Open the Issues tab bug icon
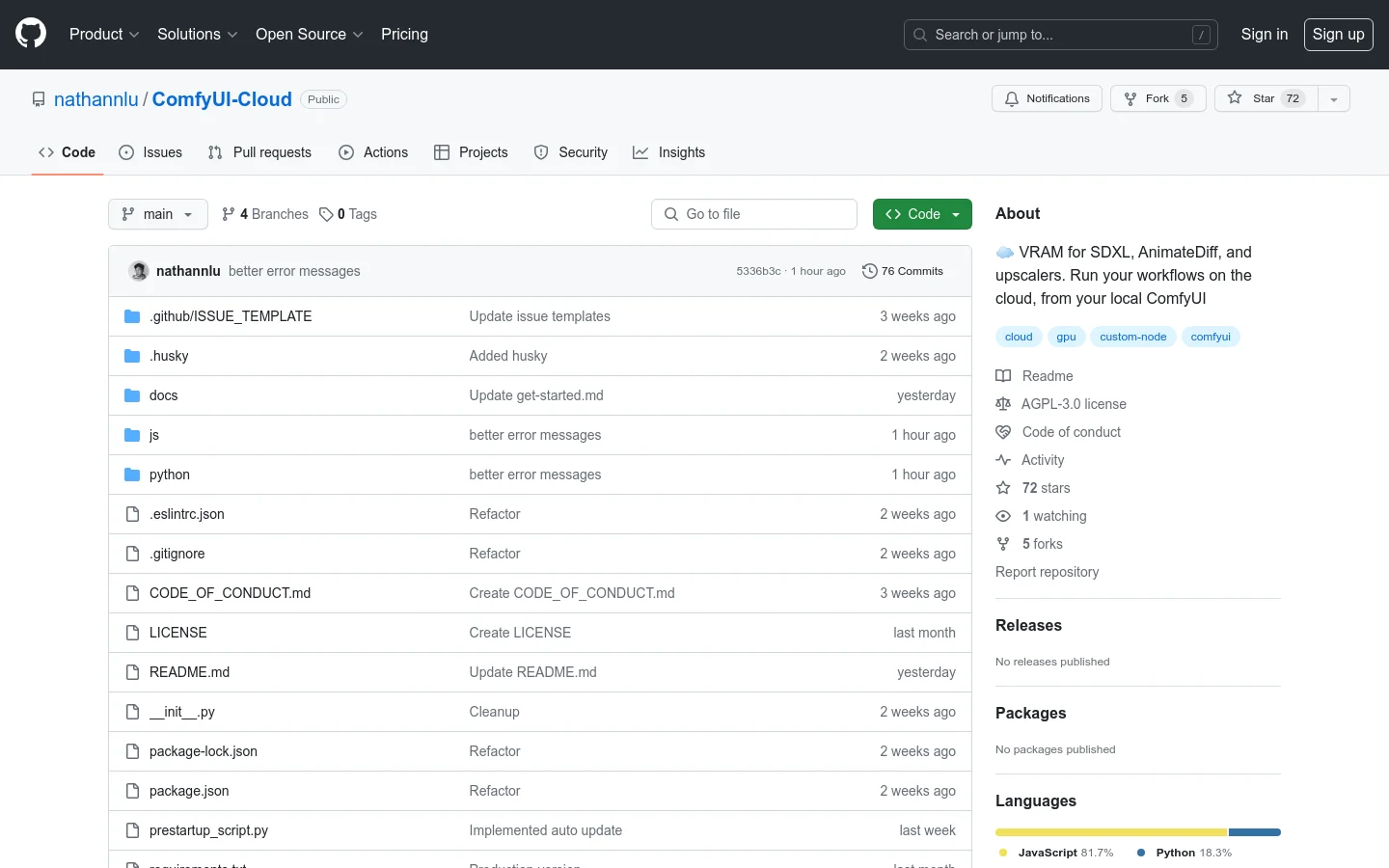Viewport: 1389px width, 868px height. pos(125,152)
